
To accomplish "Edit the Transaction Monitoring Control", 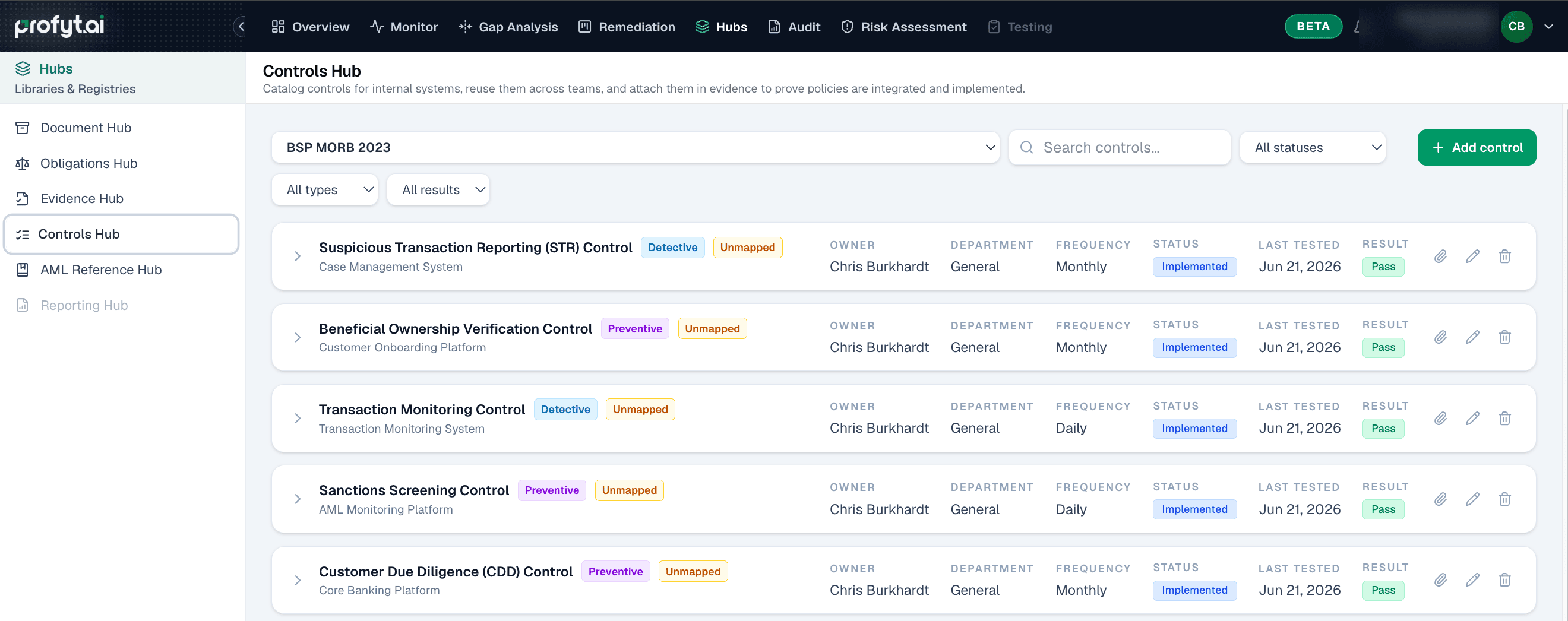I will (1472, 418).
